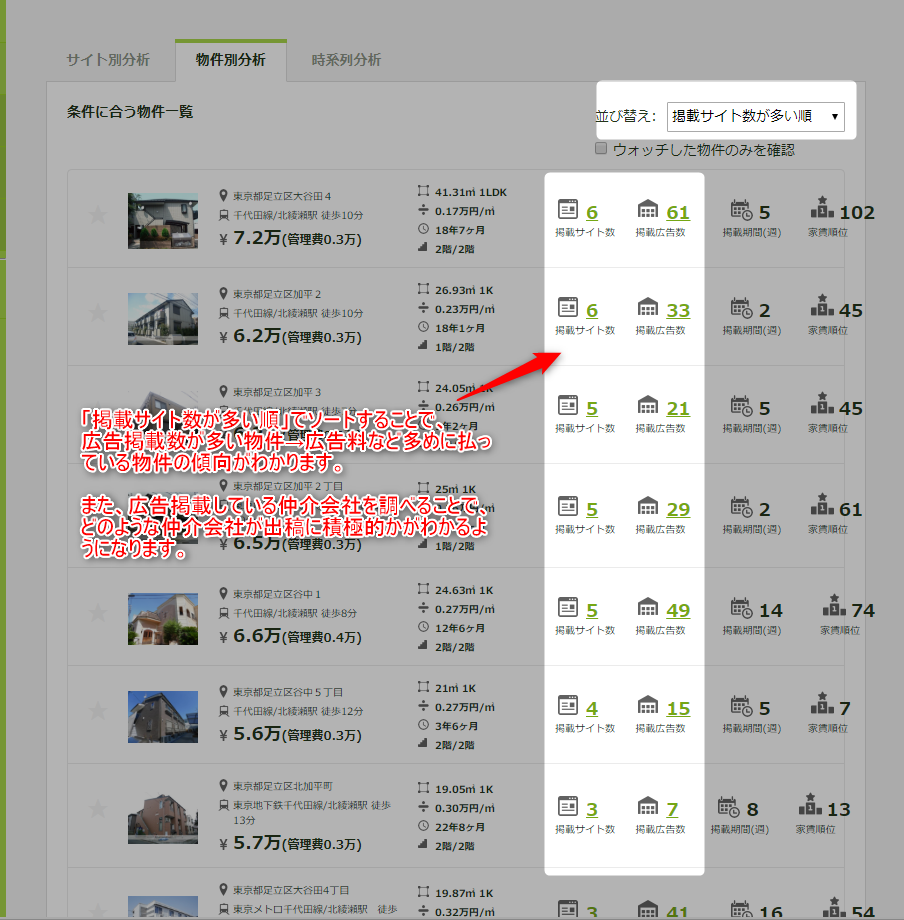The height and width of the screenshot is (920, 904).
Task: Enable the ウォッチした物件のみを確認 checkbox
Action: coord(601,148)
